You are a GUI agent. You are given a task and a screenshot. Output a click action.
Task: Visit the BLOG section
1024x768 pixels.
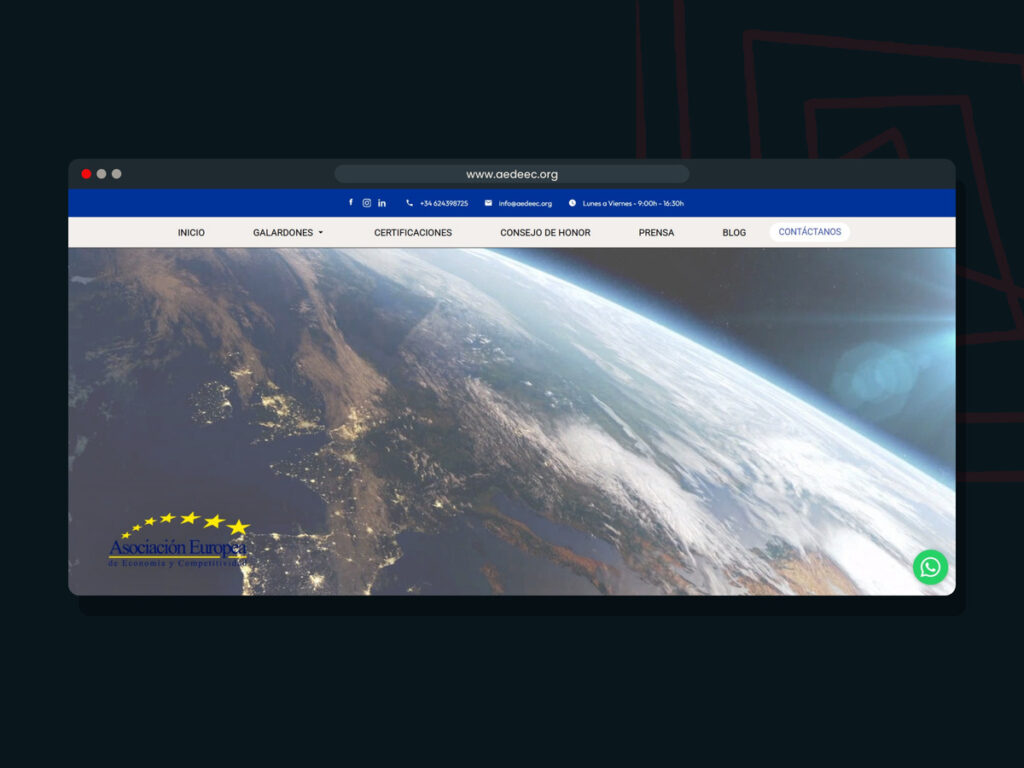(734, 232)
